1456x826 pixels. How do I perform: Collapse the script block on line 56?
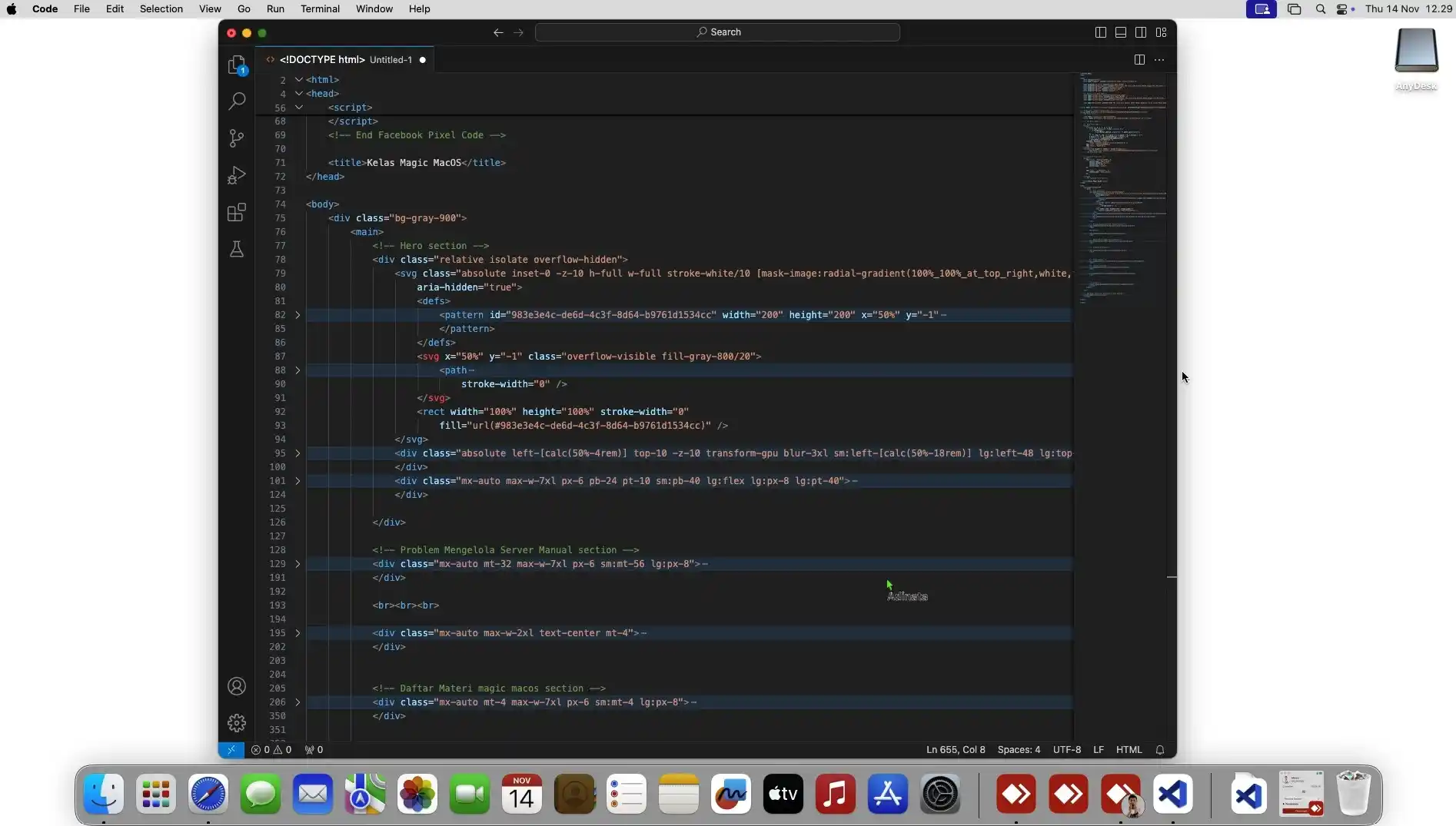pos(298,108)
